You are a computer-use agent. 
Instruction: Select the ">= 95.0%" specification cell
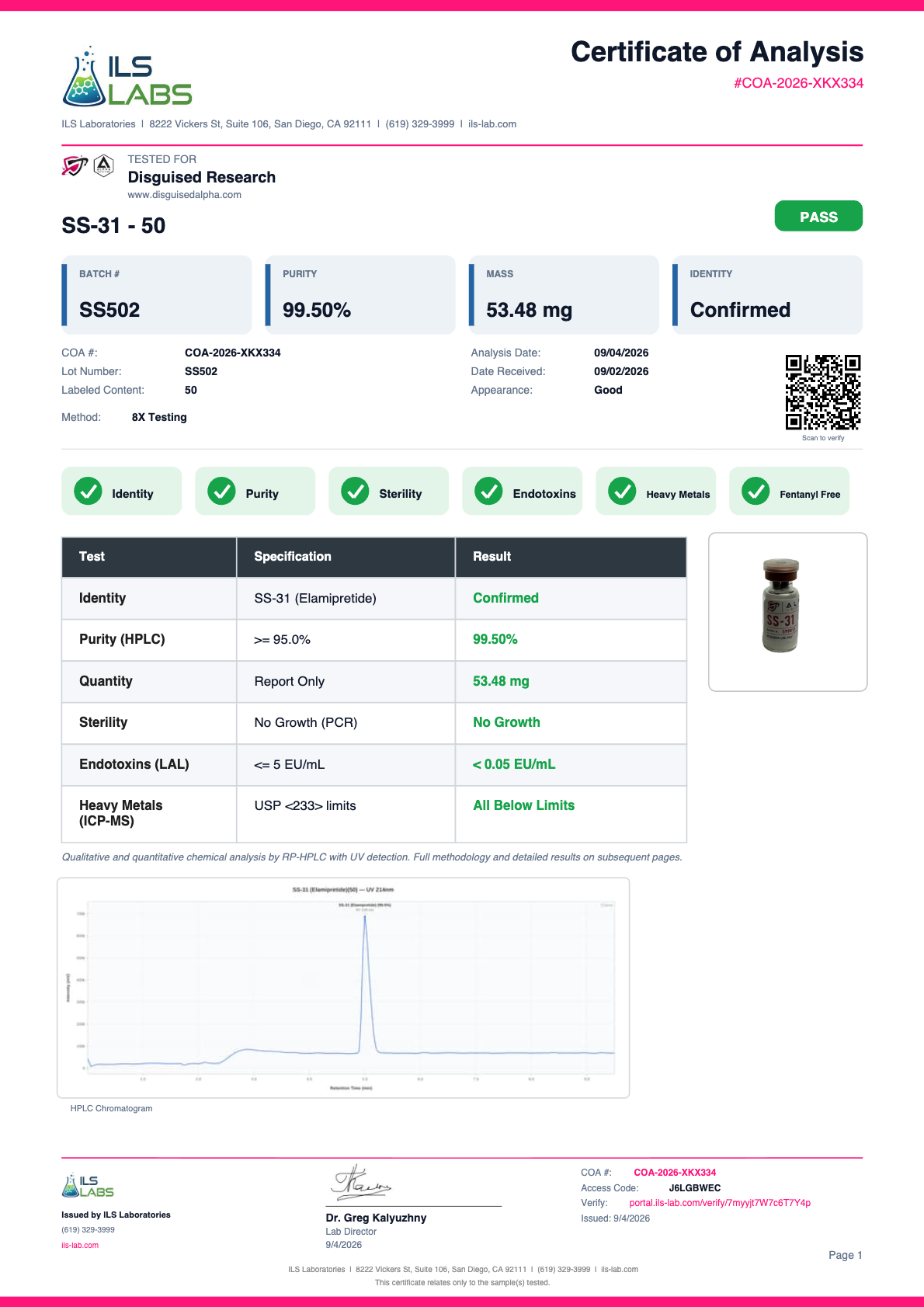point(346,640)
